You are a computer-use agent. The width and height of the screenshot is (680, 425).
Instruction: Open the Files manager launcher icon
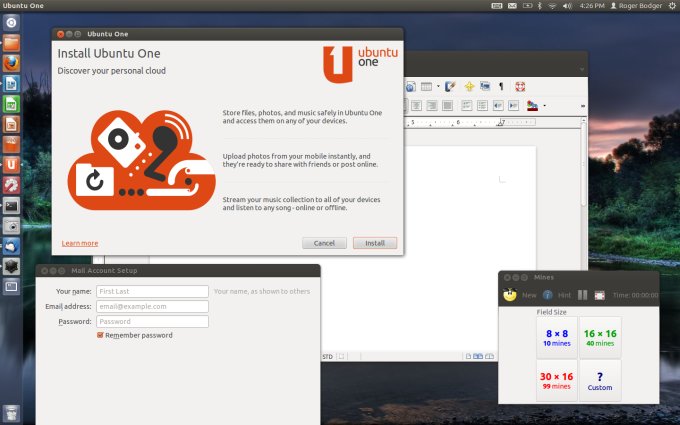pyautogui.click(x=11, y=43)
